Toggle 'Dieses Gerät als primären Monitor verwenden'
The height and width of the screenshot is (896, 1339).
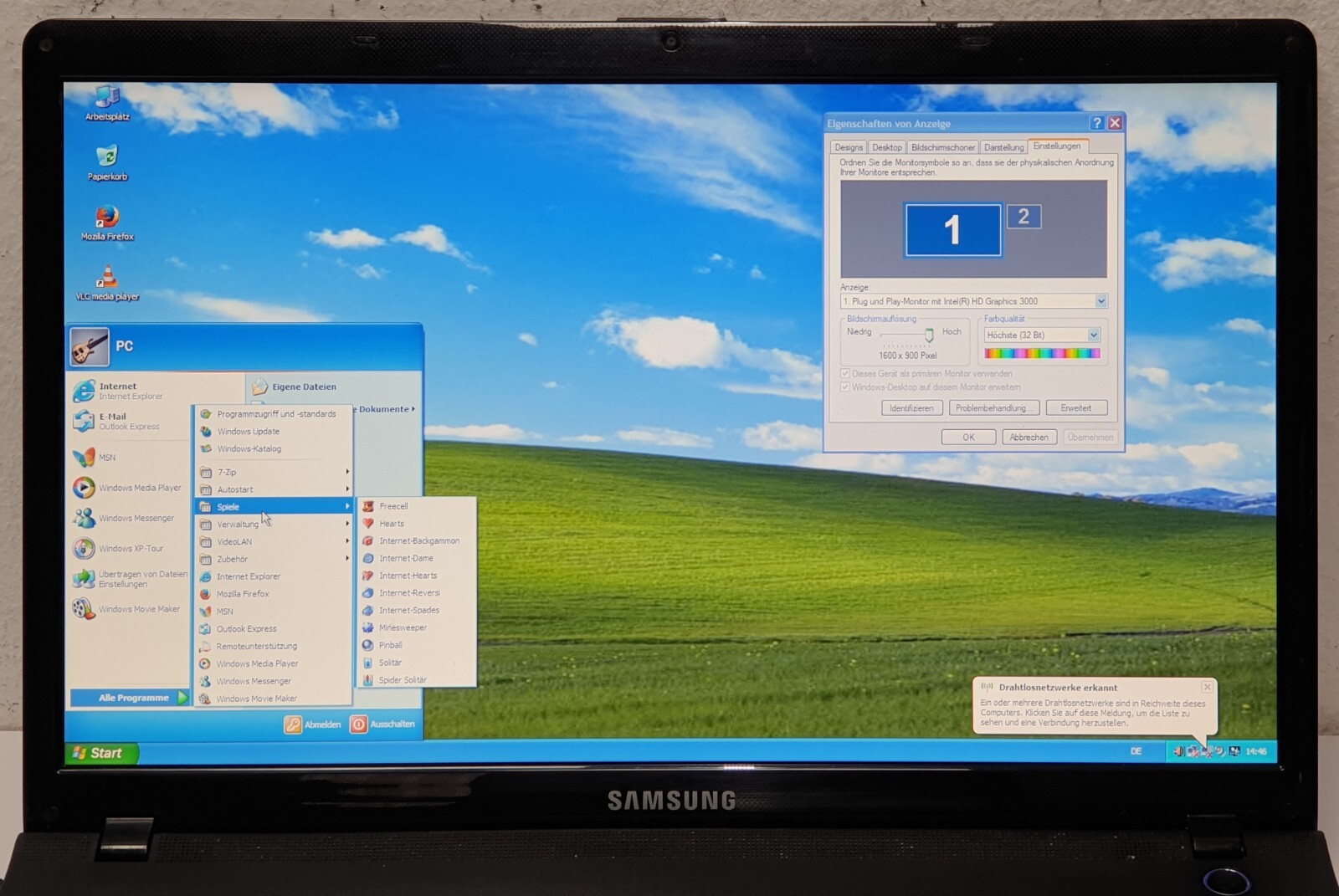coord(844,374)
